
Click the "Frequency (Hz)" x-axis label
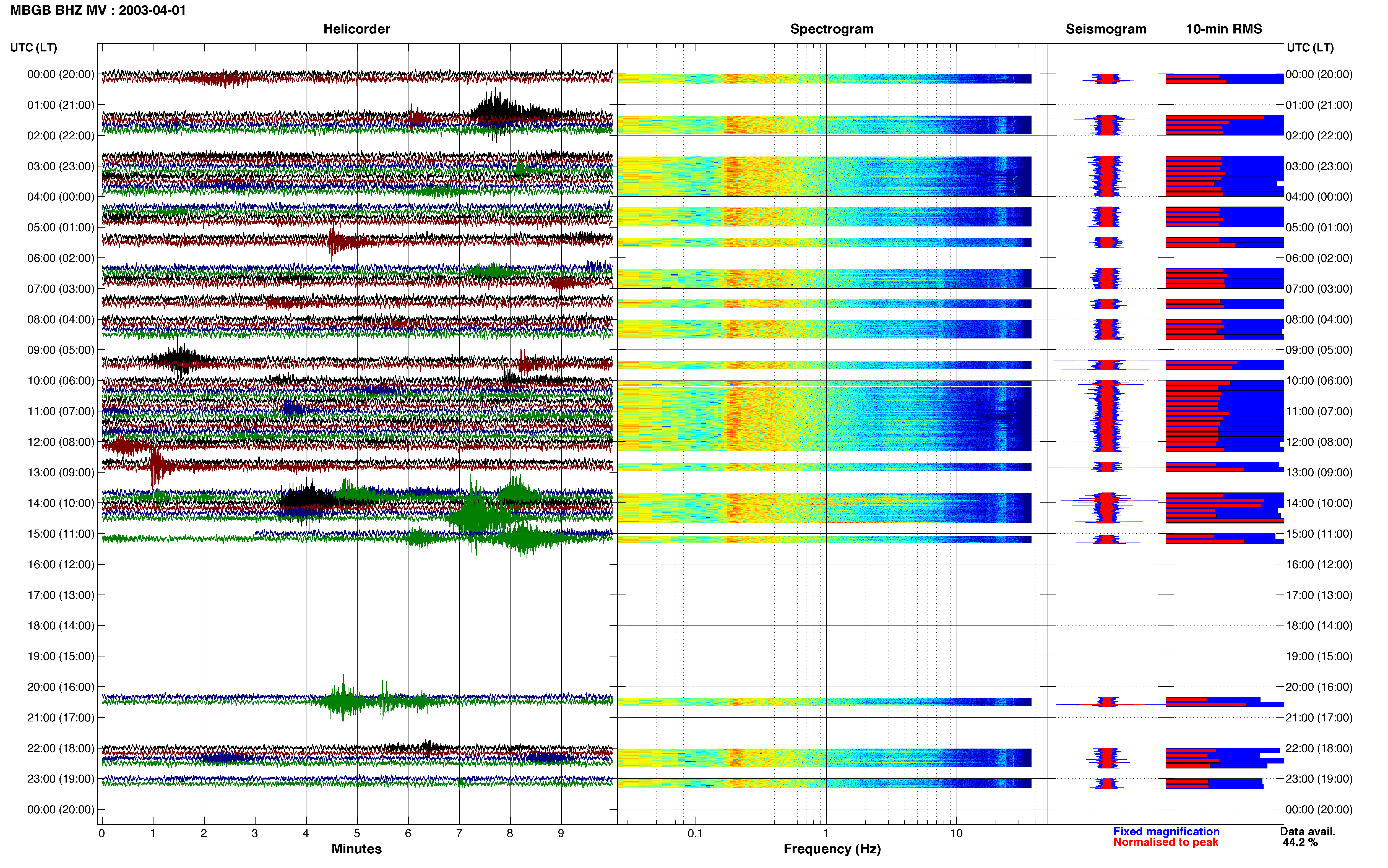pyautogui.click(x=832, y=849)
